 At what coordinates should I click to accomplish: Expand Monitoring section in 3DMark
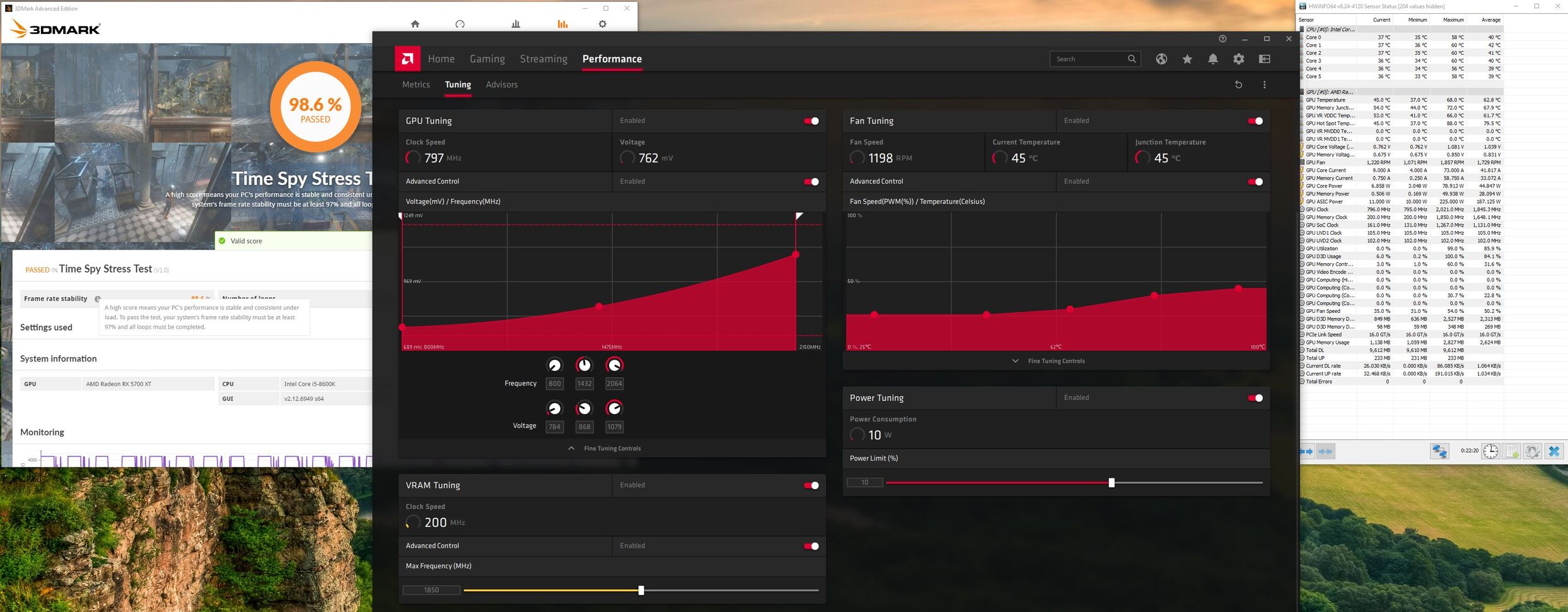point(42,432)
